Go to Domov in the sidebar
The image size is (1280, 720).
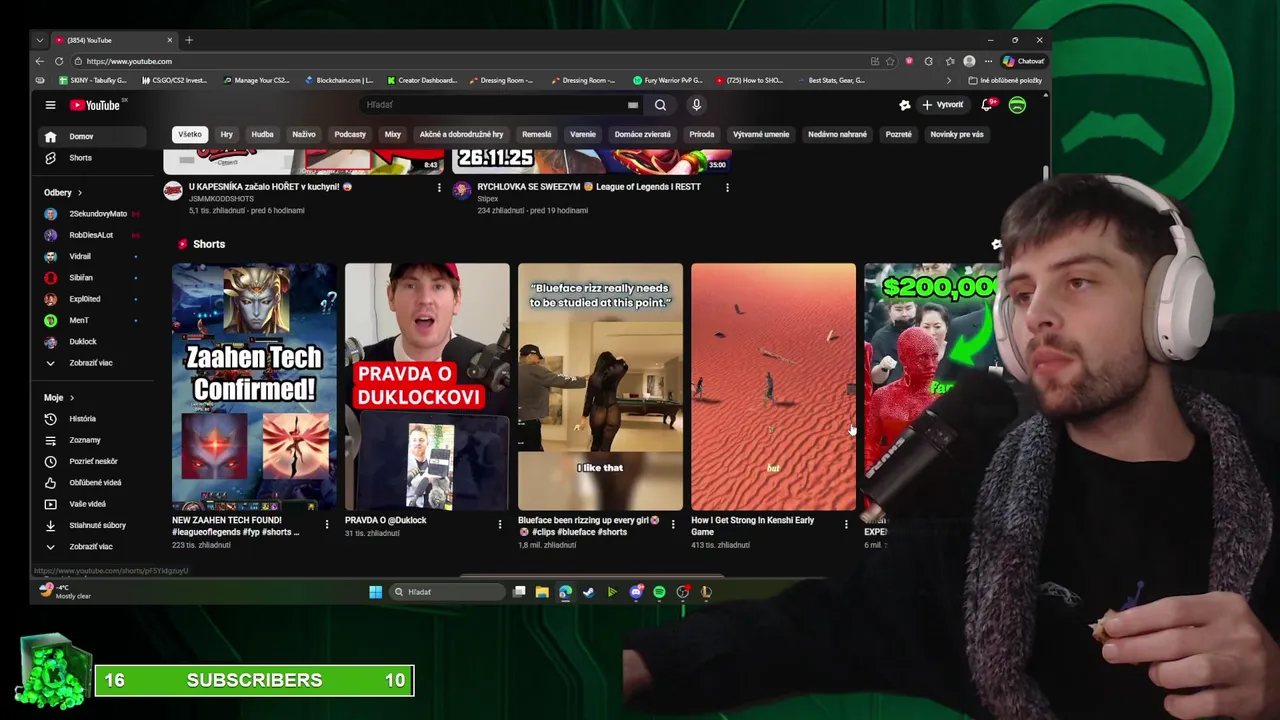[x=90, y=136]
